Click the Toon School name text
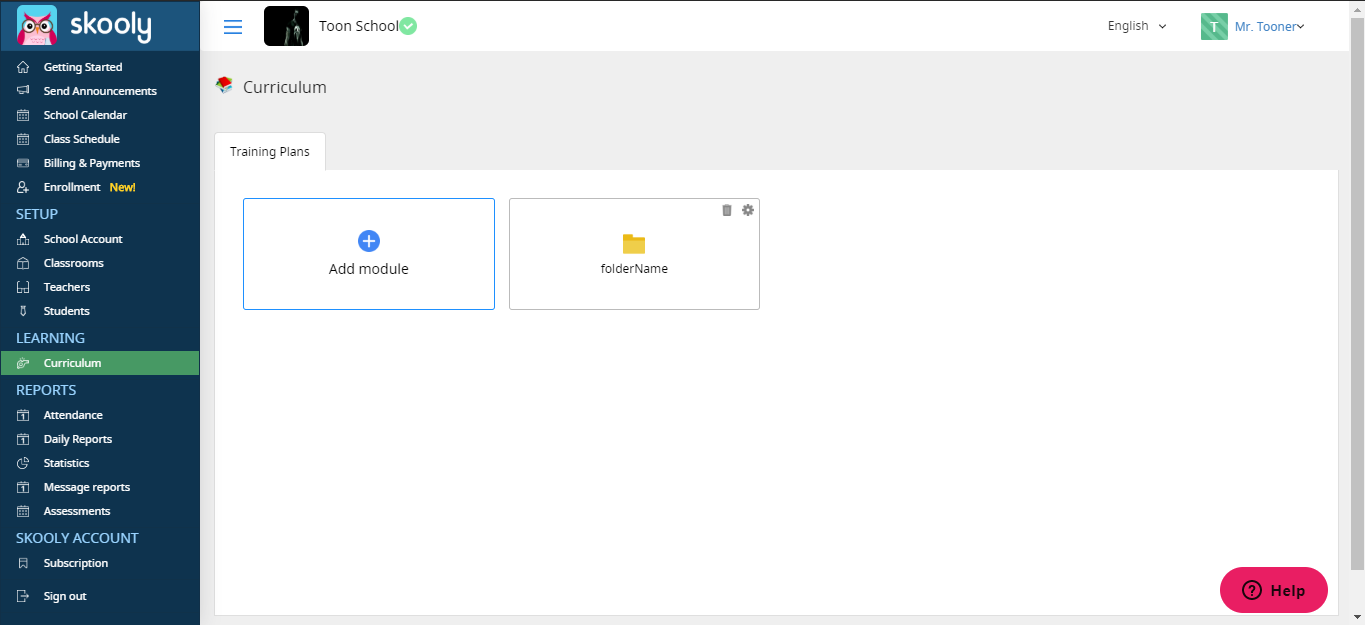1365x625 pixels. point(358,26)
